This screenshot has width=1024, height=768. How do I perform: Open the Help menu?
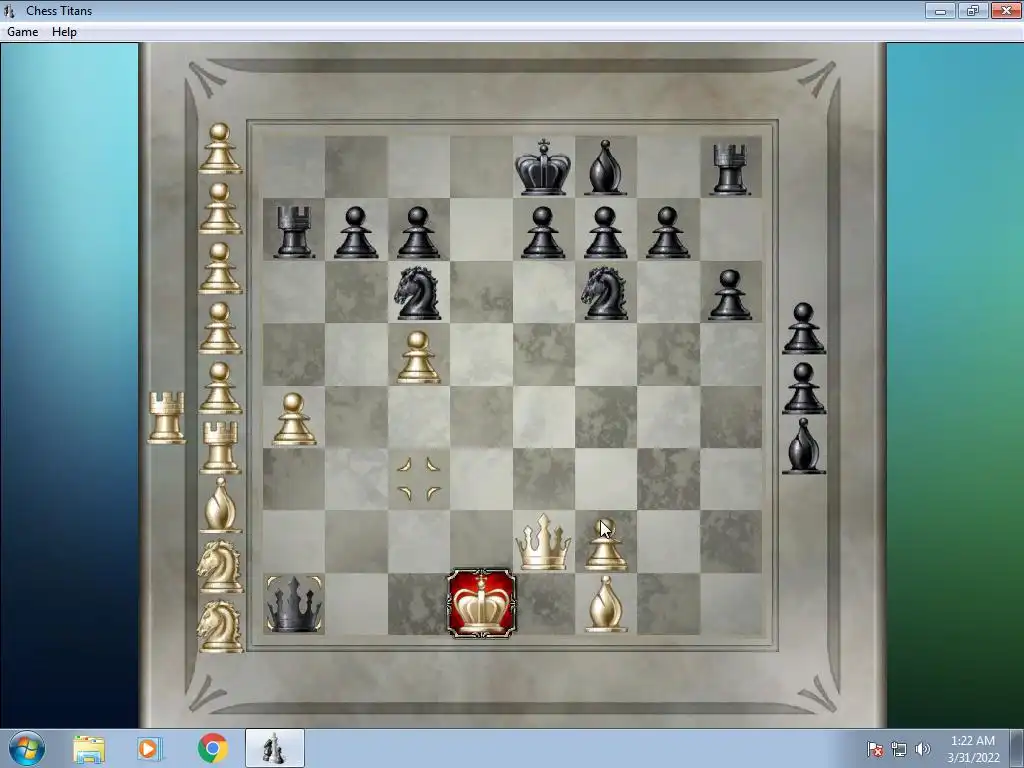pyautogui.click(x=64, y=31)
